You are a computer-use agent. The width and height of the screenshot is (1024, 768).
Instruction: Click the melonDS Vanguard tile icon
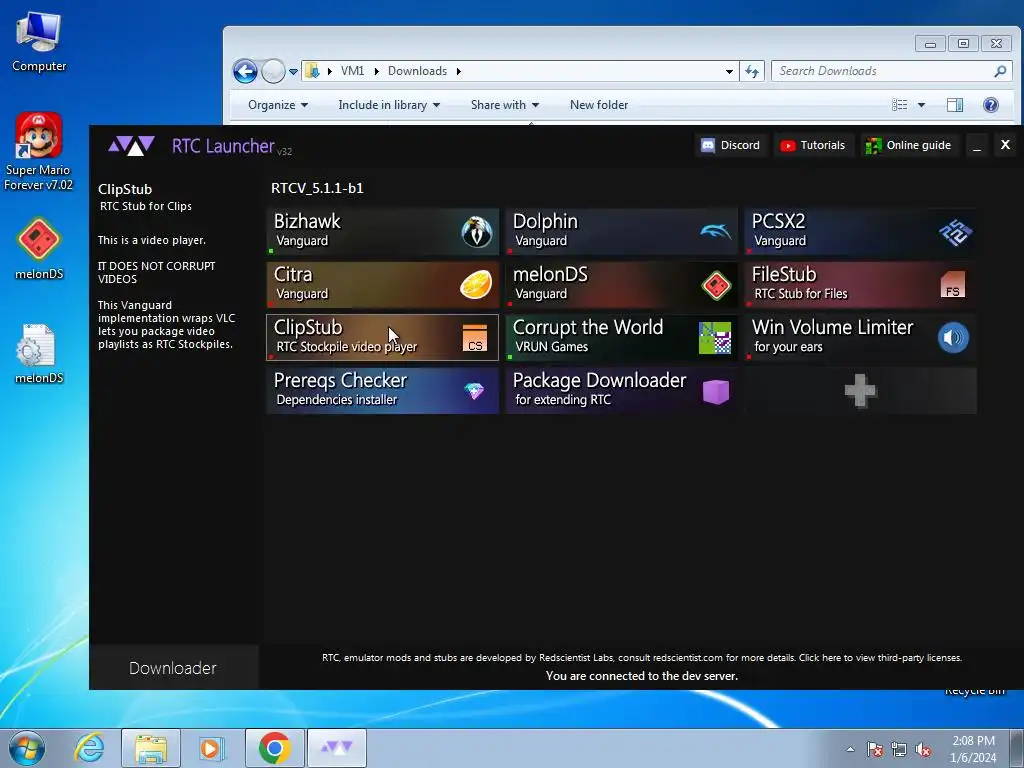(x=716, y=285)
